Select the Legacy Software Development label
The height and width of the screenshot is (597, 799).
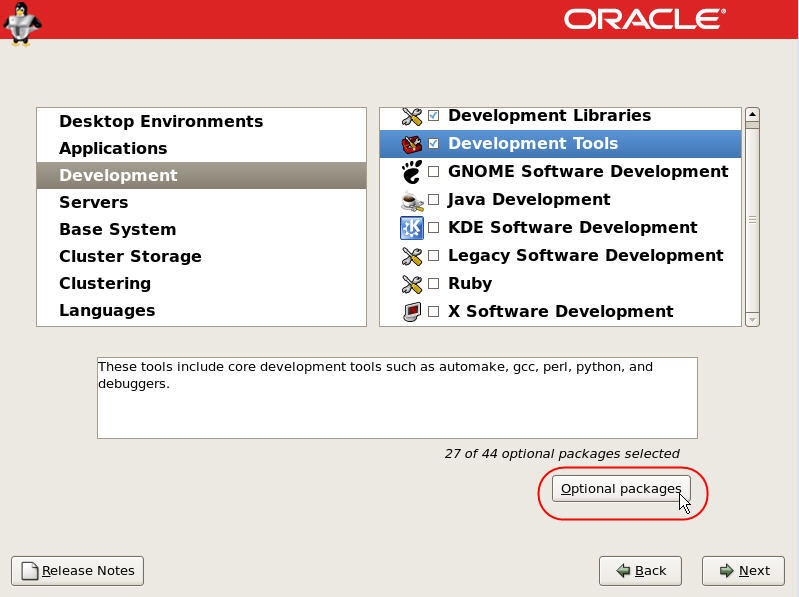585,256
